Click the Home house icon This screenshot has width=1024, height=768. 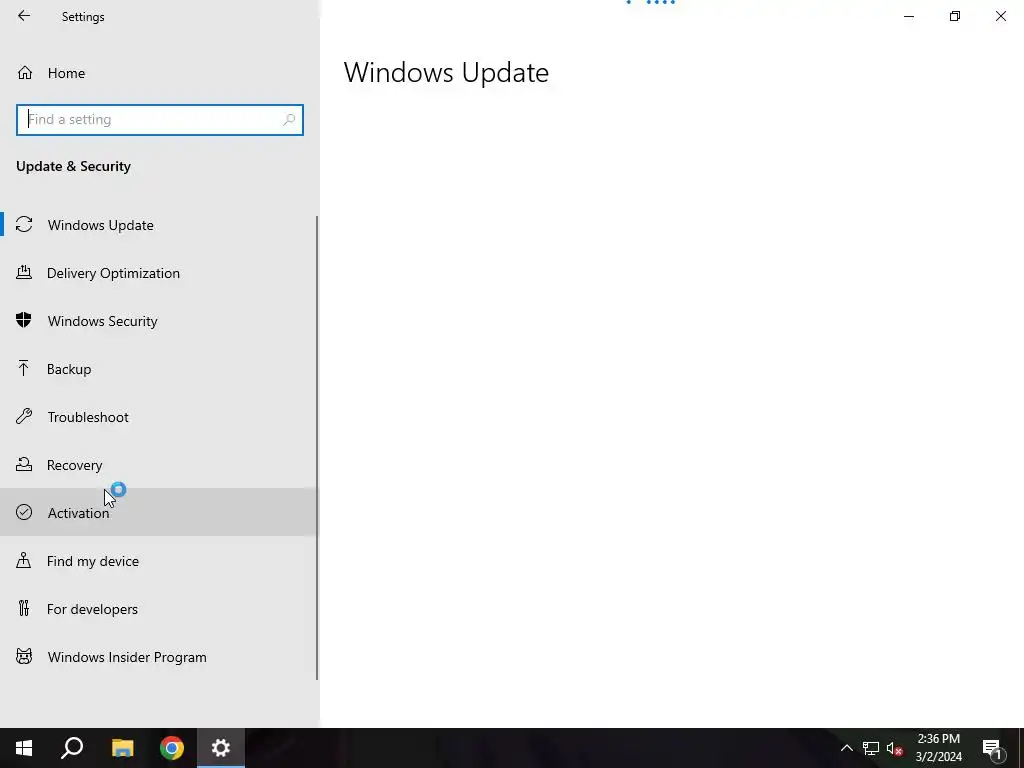(25, 72)
